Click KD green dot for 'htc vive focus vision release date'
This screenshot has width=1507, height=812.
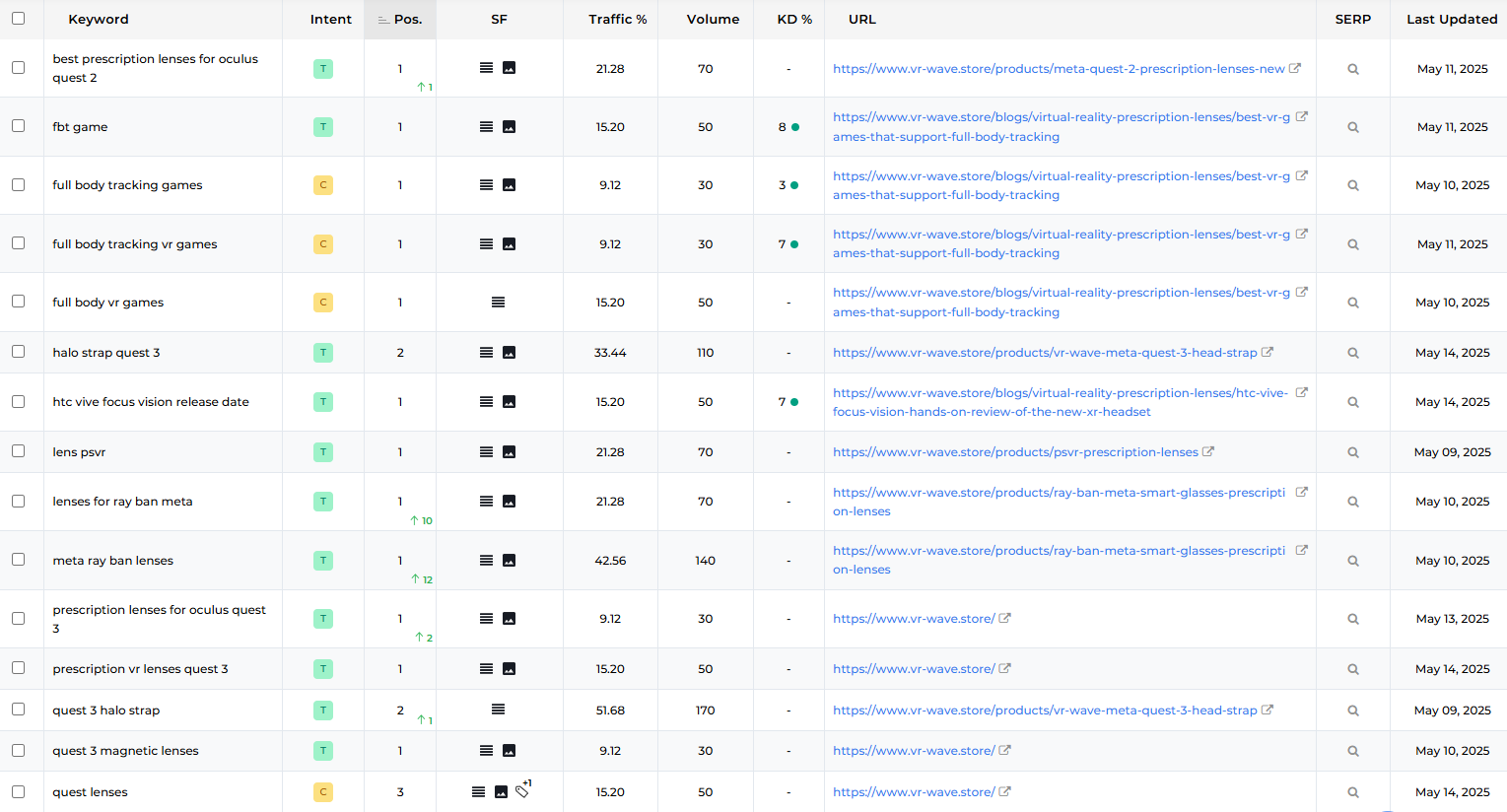794,402
